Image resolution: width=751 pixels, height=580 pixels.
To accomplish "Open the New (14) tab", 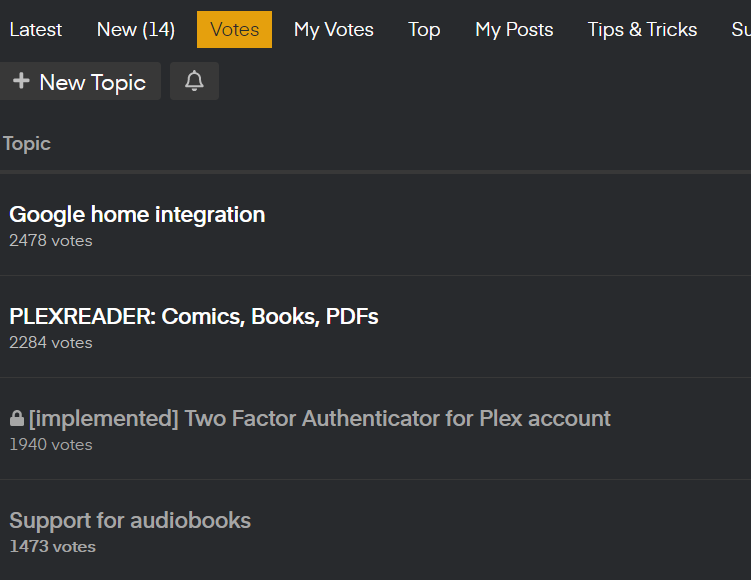I will pos(135,30).
